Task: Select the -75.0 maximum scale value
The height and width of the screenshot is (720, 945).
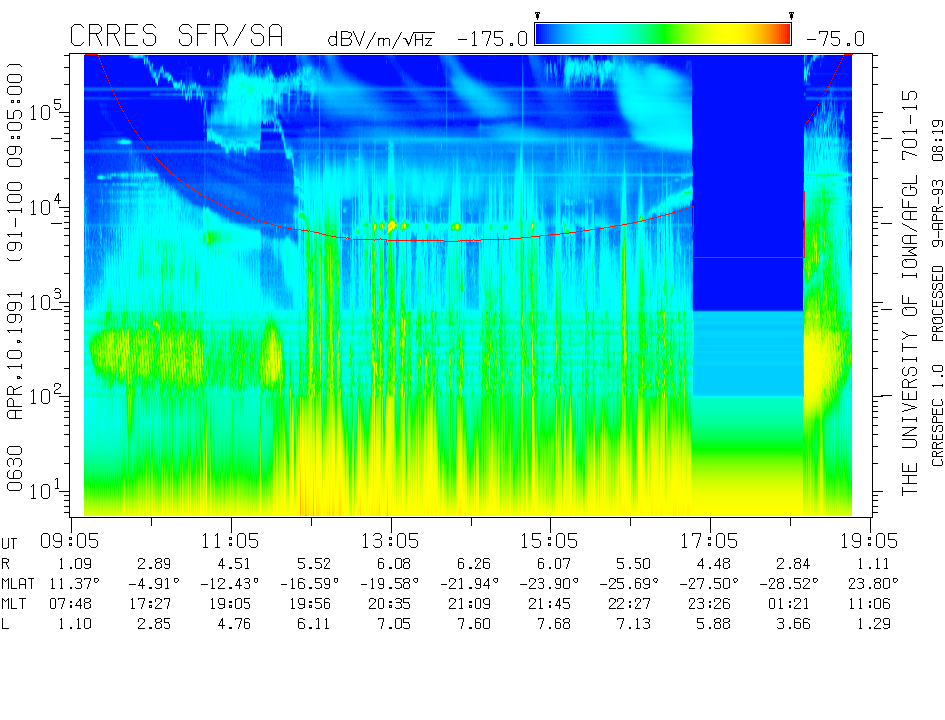Action: (833, 39)
